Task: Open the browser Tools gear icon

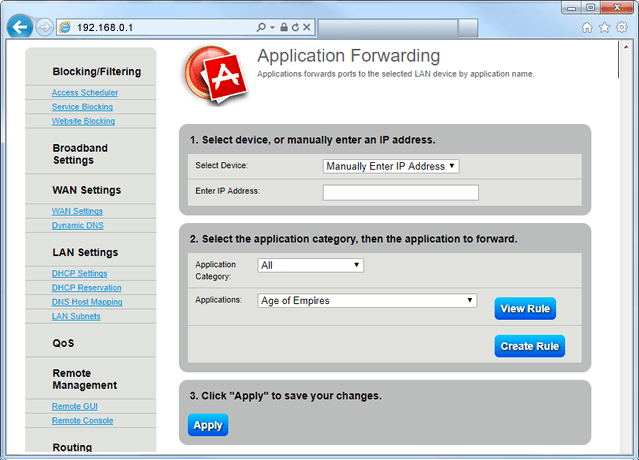Action: pos(621,27)
